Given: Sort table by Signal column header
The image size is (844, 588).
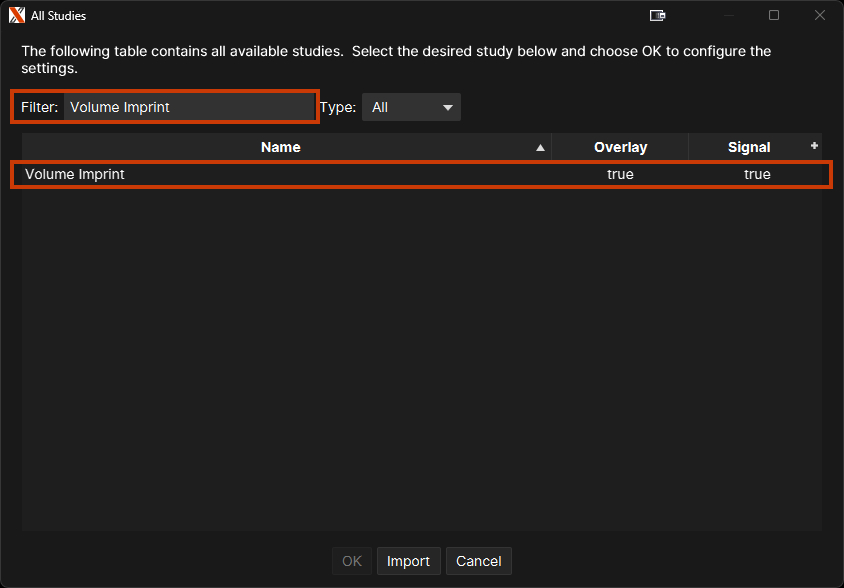Looking at the screenshot, I should (748, 147).
